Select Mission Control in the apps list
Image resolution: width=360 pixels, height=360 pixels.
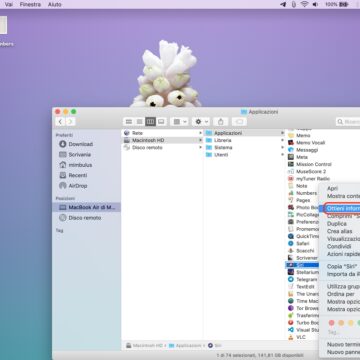click(x=310, y=164)
